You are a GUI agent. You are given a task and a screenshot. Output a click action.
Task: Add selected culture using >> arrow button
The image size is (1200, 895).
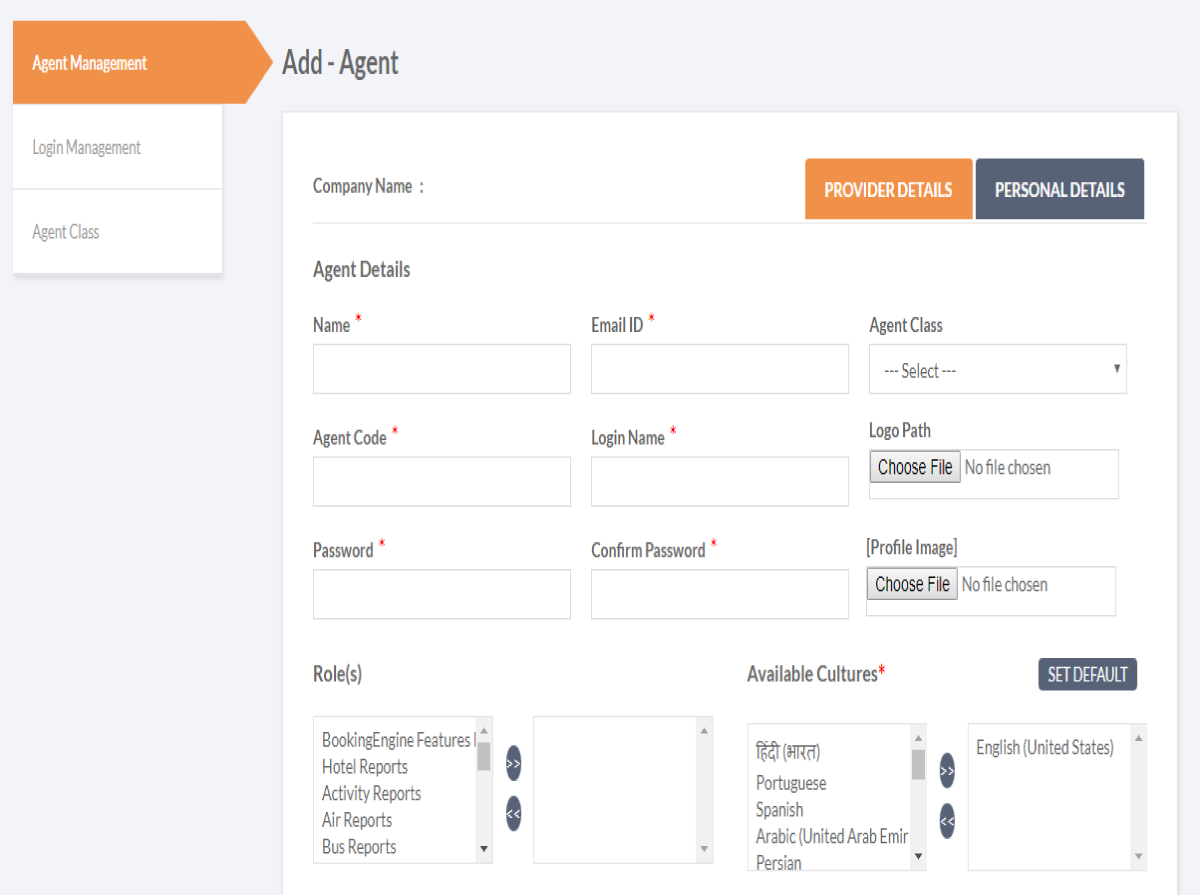(947, 770)
